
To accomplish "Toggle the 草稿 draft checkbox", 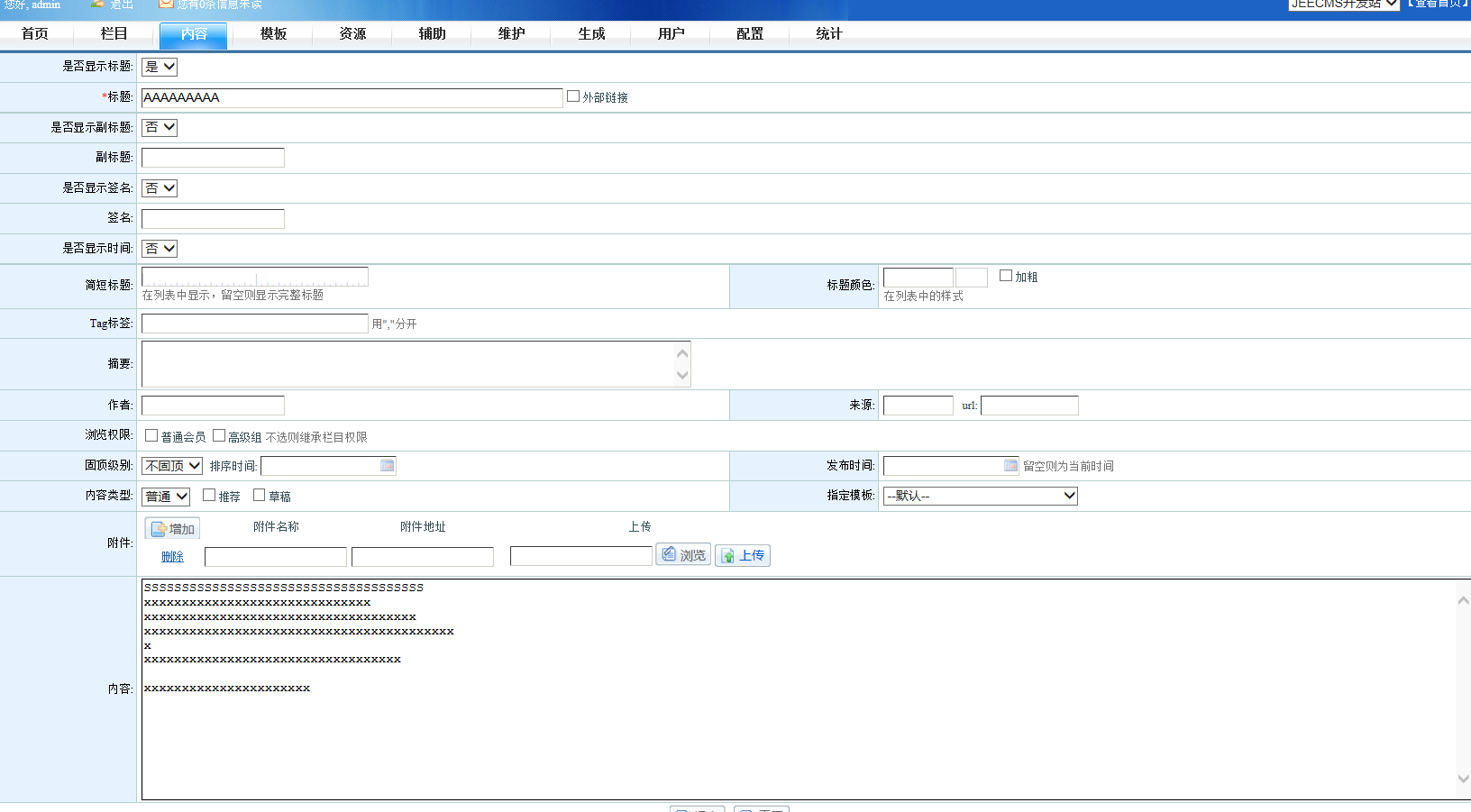I will pyautogui.click(x=260, y=496).
